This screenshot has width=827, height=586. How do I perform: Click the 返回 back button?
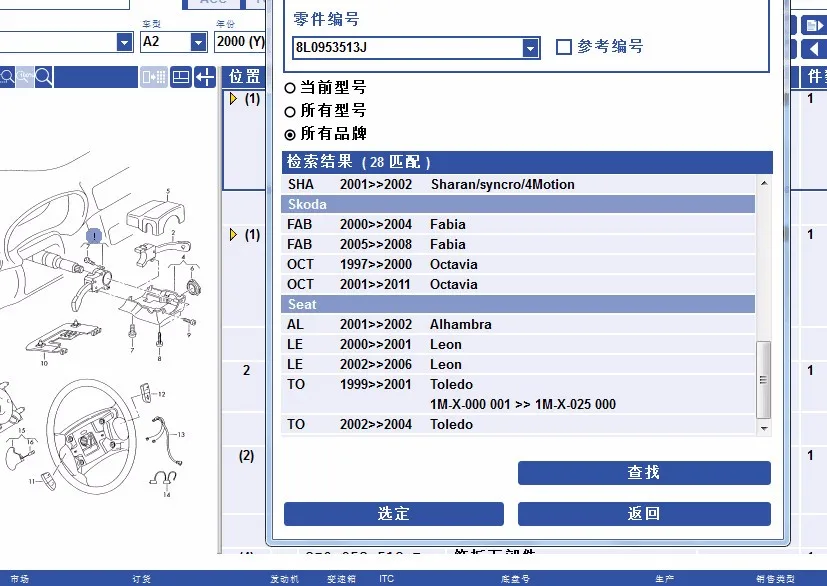tap(644, 514)
